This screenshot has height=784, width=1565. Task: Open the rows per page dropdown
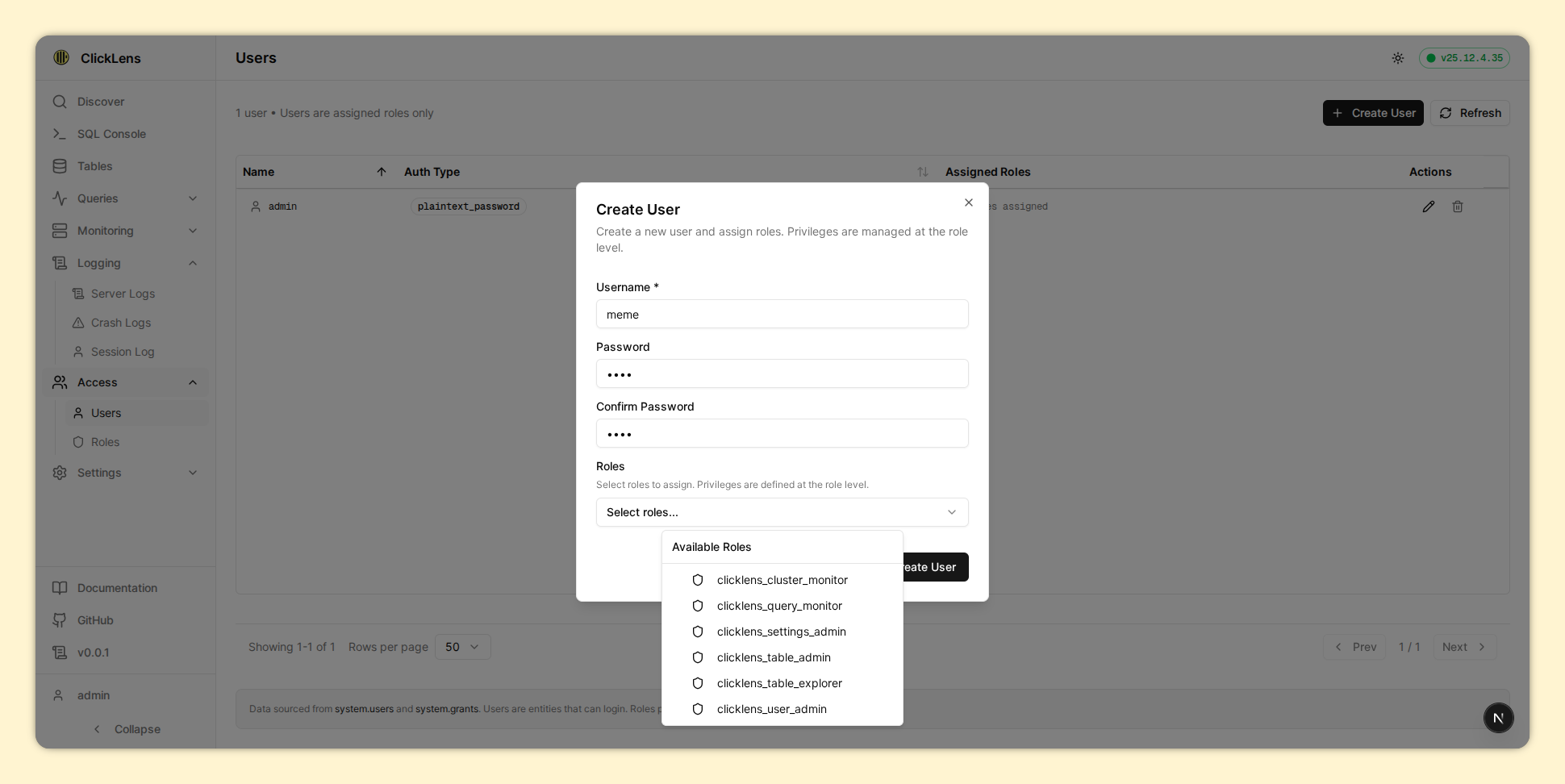point(462,647)
